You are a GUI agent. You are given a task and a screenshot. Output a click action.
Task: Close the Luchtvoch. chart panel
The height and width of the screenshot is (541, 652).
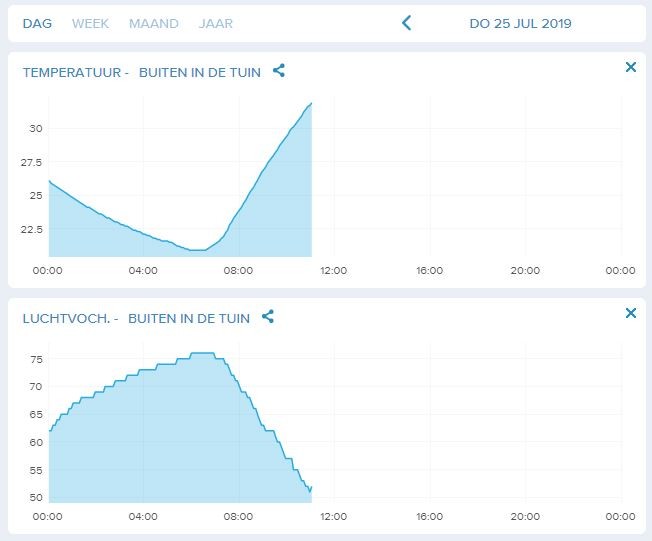pos(631,313)
